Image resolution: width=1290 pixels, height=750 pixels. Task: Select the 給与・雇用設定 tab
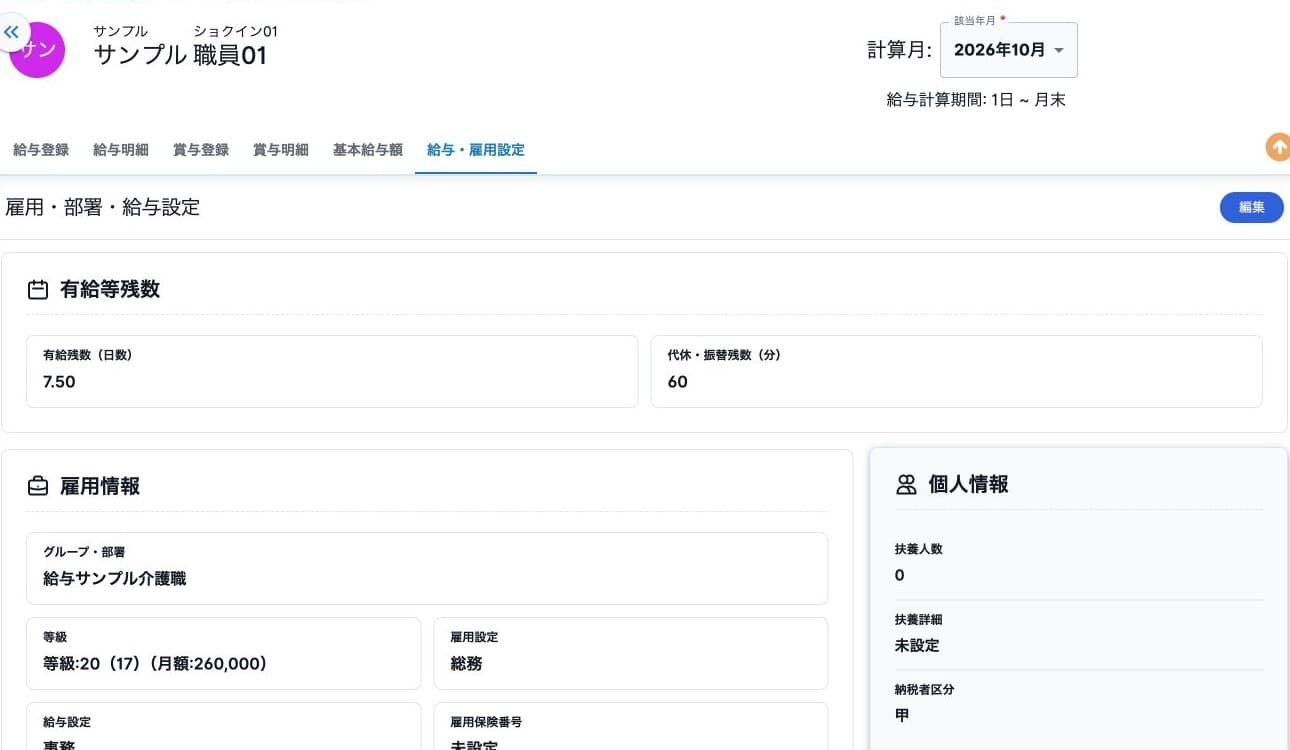pos(476,150)
